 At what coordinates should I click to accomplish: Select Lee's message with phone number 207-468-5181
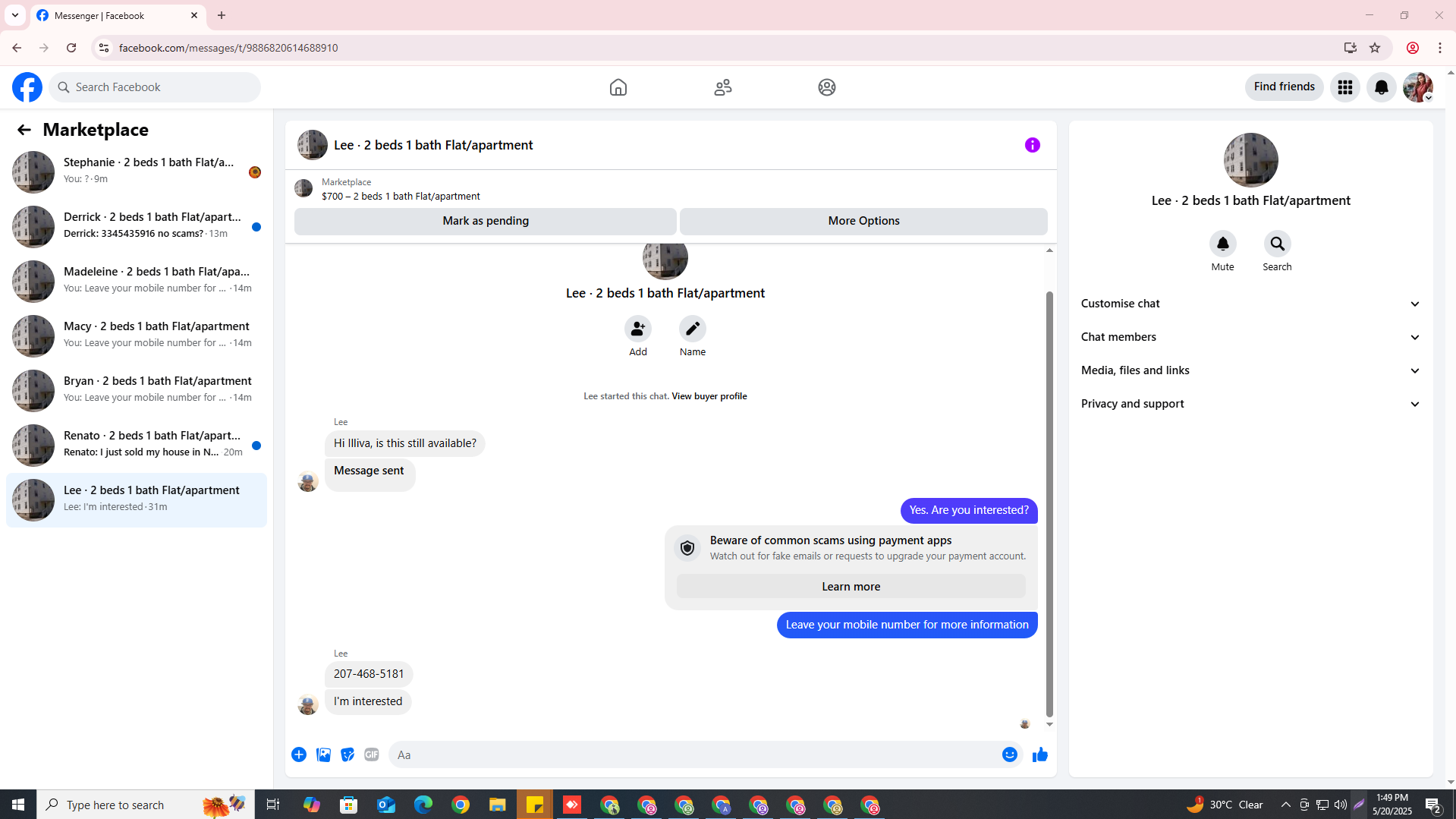point(369,674)
